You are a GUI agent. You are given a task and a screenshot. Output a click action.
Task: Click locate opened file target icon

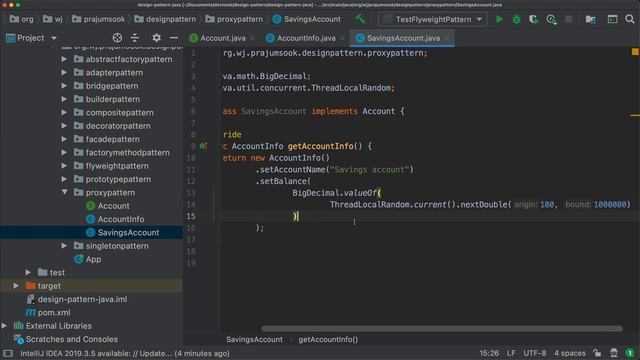pyautogui.click(x=117, y=38)
